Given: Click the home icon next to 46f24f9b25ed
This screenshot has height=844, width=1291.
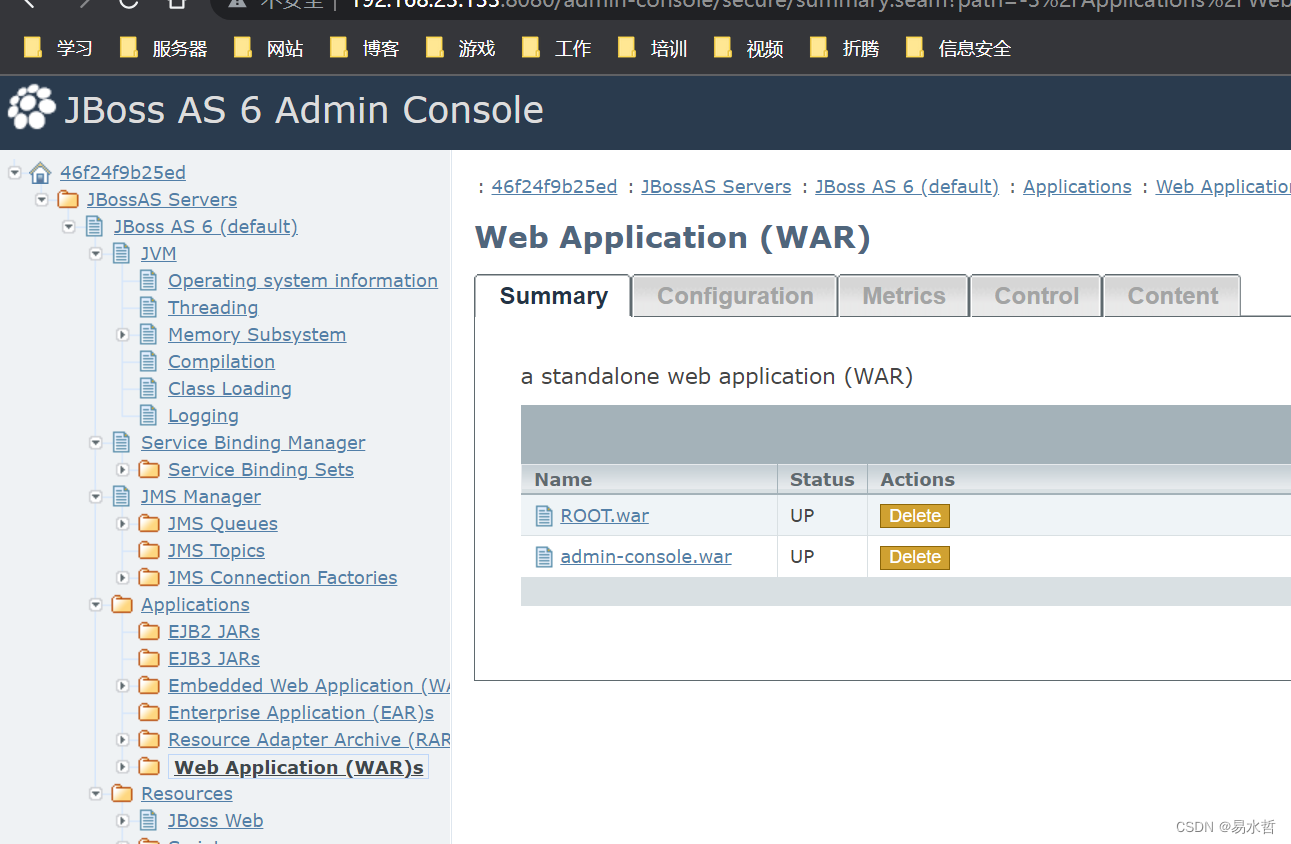Looking at the screenshot, I should pyautogui.click(x=40, y=173).
